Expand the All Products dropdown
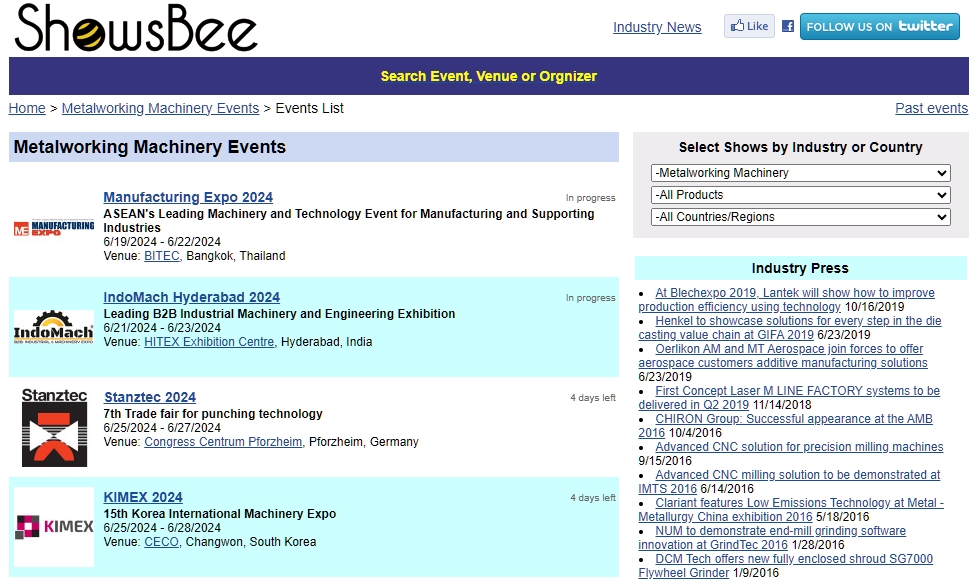Image resolution: width=980 pixels, height=582 pixels. point(801,195)
